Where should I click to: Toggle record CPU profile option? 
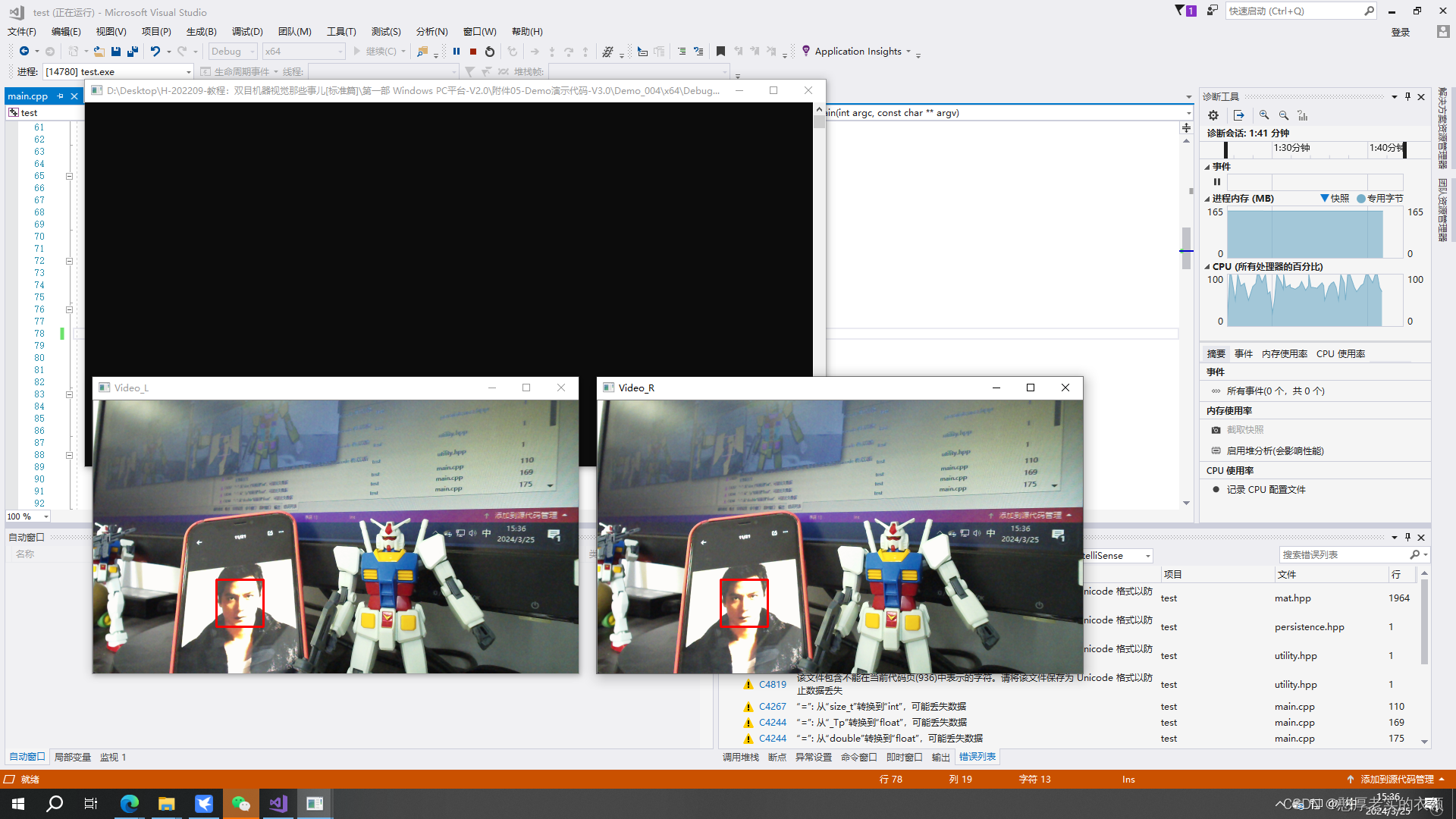pyautogui.click(x=1265, y=490)
